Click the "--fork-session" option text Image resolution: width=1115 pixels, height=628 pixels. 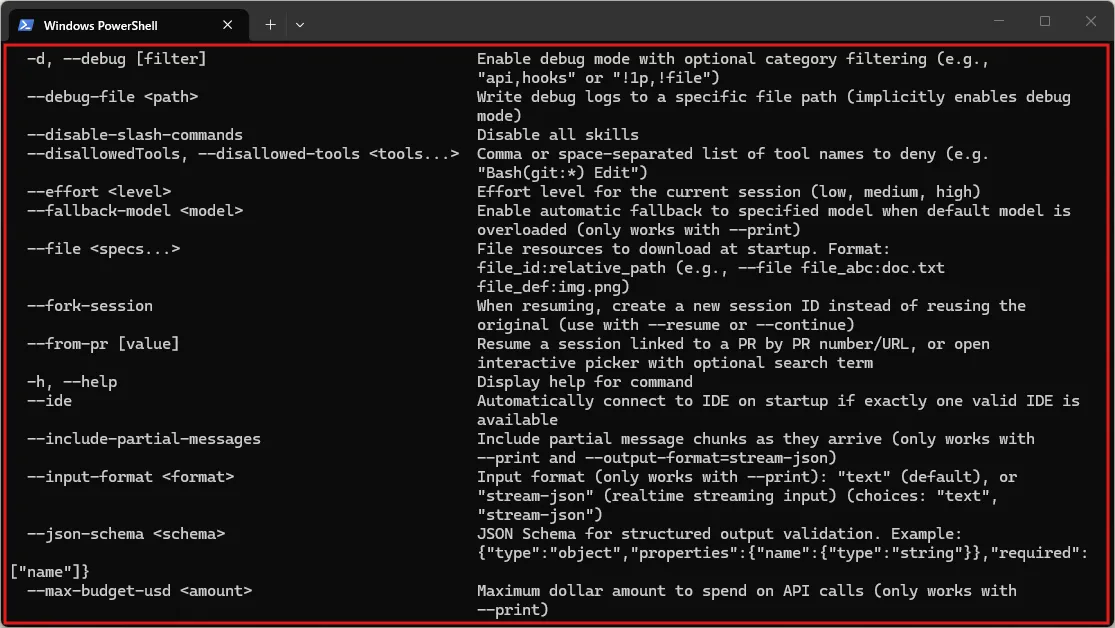pos(90,306)
